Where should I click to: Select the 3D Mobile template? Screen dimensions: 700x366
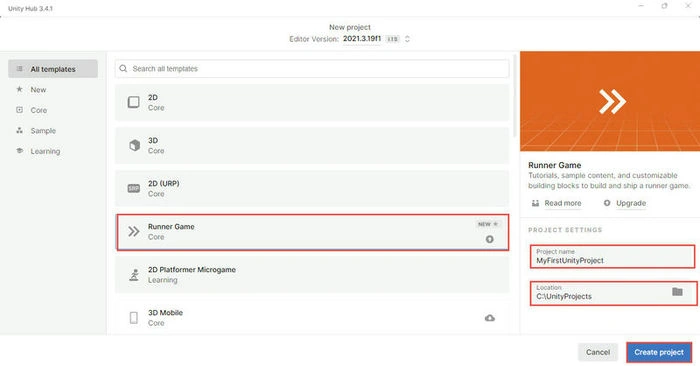coord(312,317)
